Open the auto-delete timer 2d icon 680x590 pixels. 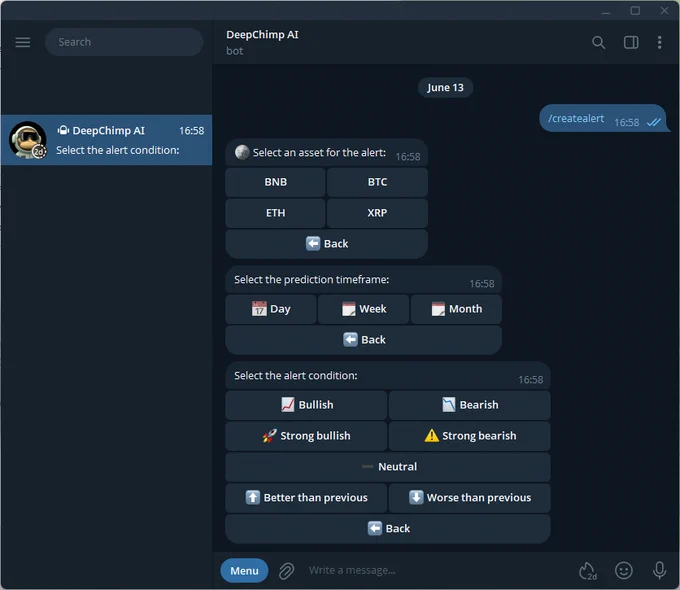588,571
